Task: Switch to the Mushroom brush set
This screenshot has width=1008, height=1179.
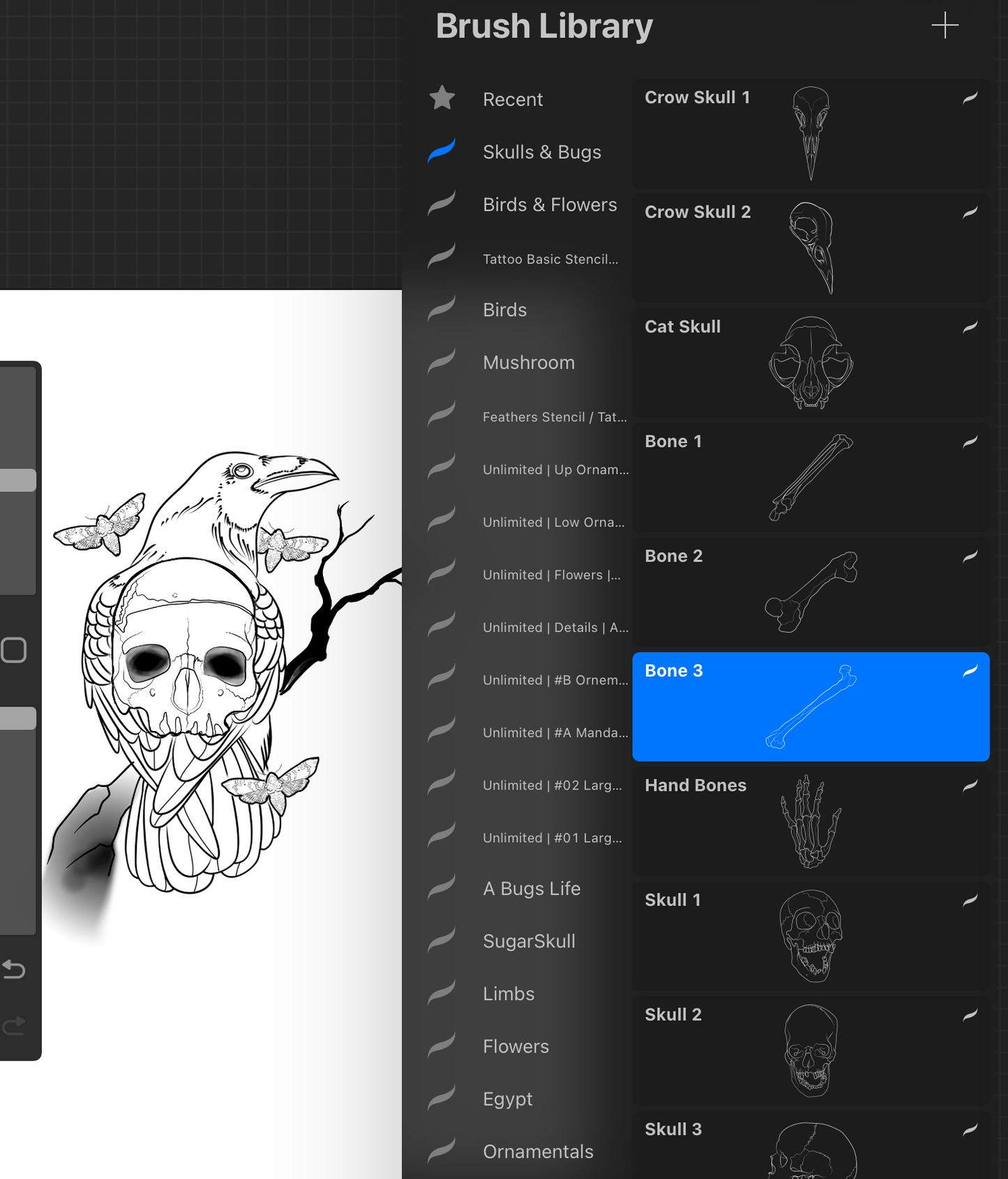Action: [x=528, y=363]
